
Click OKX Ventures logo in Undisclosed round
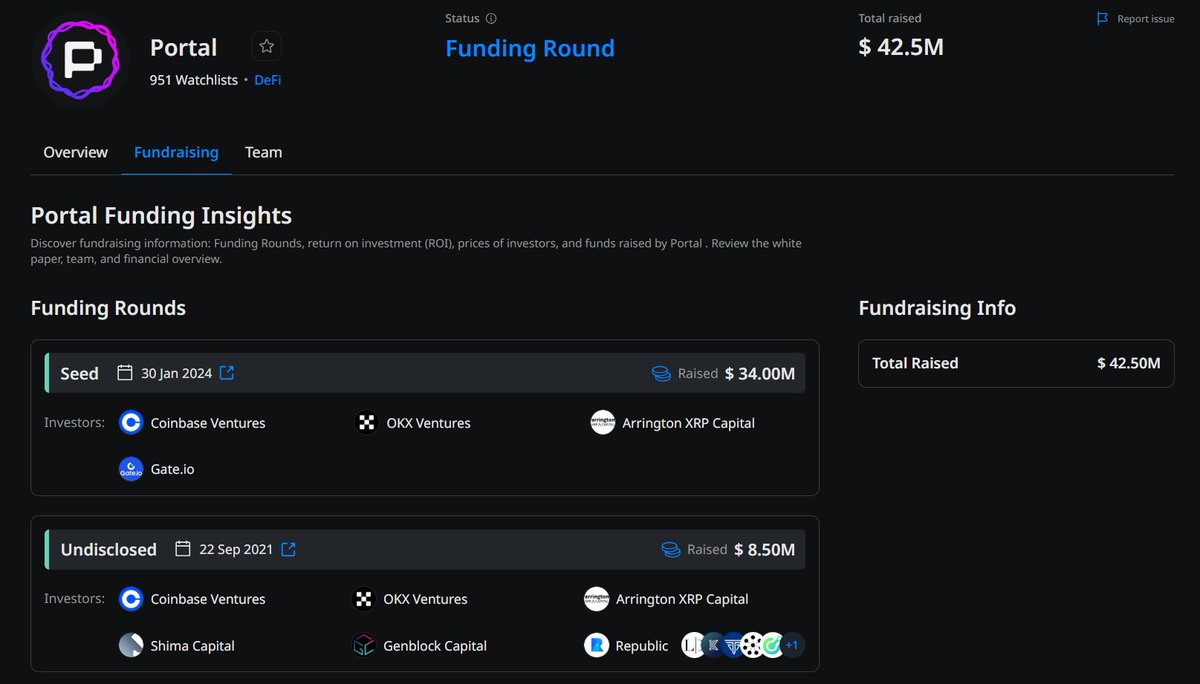coord(364,599)
